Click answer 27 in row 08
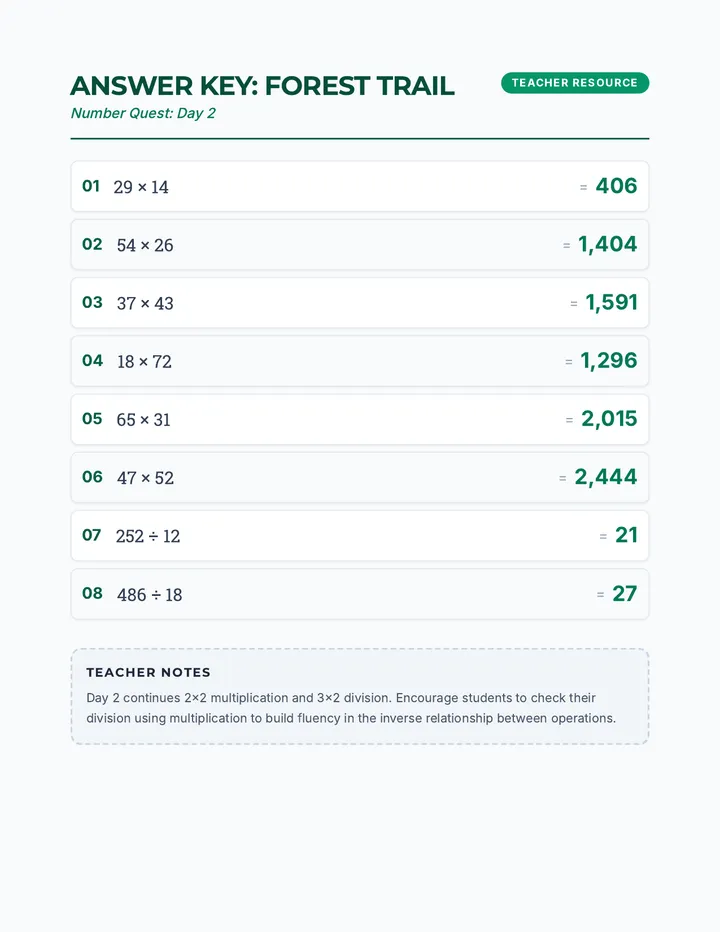Image resolution: width=720 pixels, height=932 pixels. 625,594
